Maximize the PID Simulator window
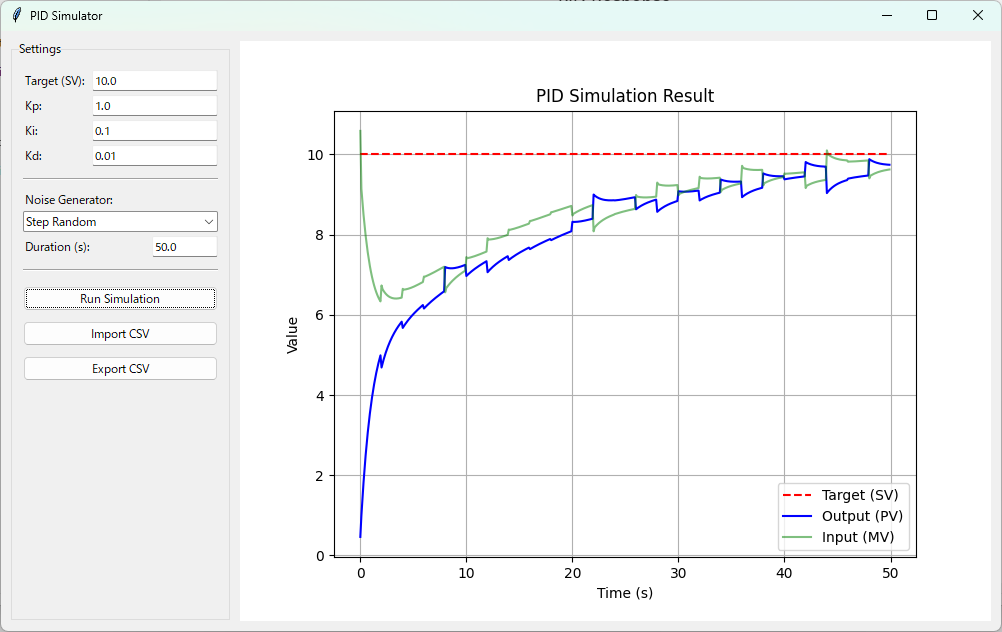The height and width of the screenshot is (632, 1002). coord(932,15)
